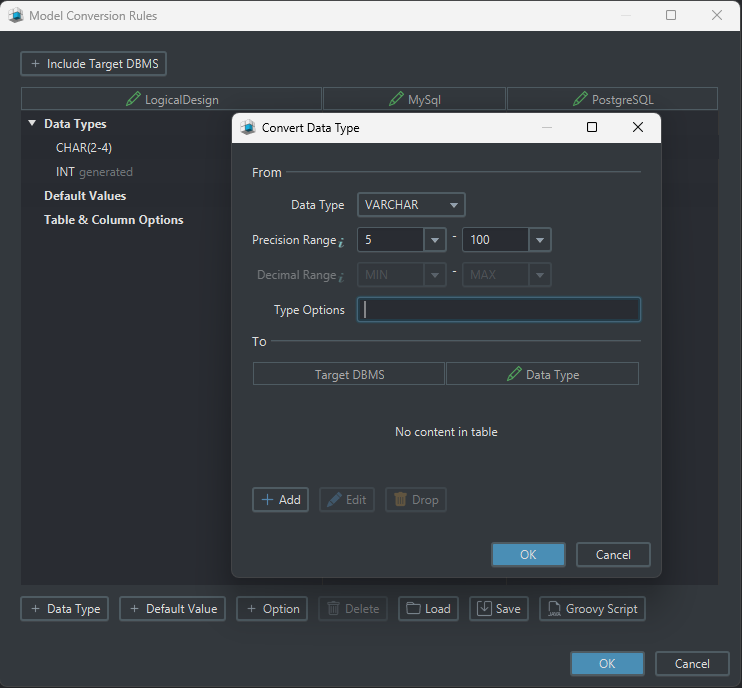Close the Model Conversion Rules window
This screenshot has height=688, width=742.
coord(717,15)
